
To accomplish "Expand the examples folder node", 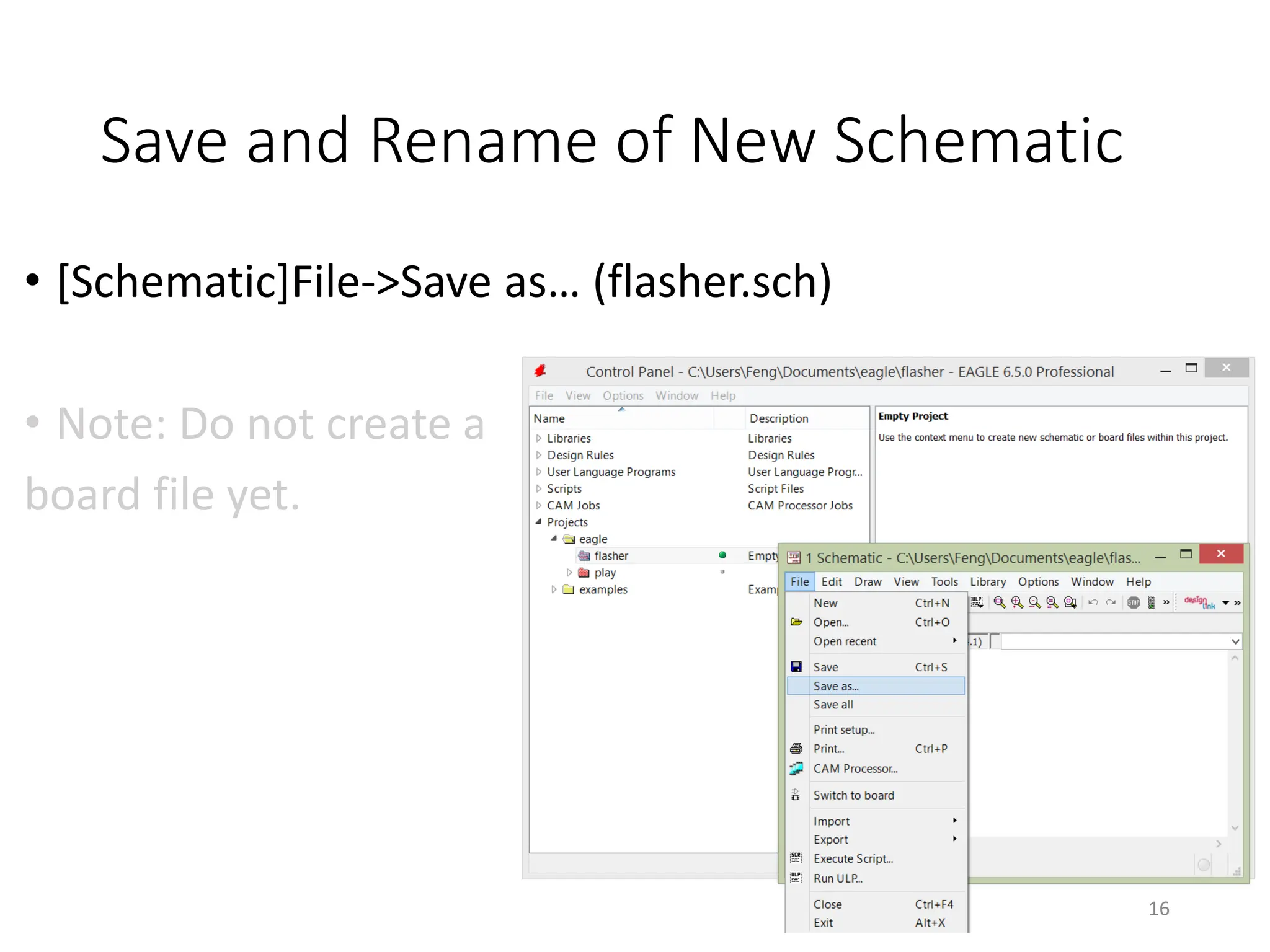I will coord(554,589).
